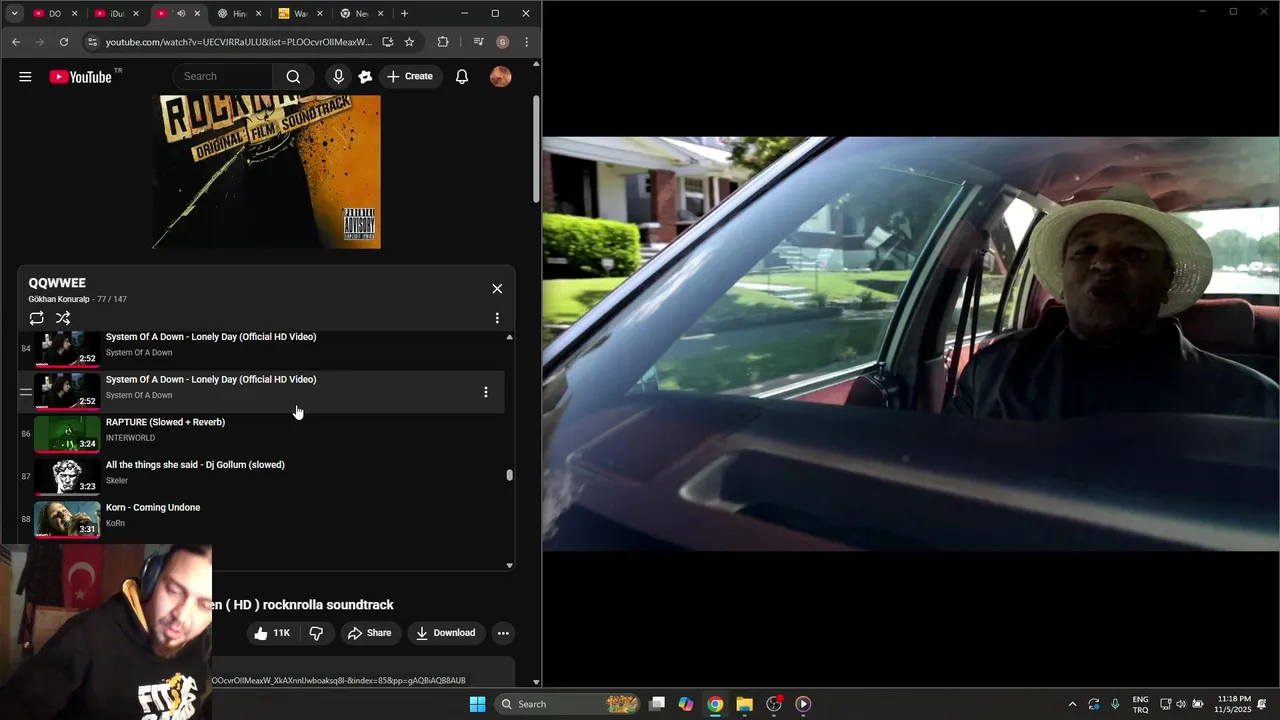Screen dimensions: 1280x720
Task: Click the sparkle icon beside the microphone
Action: (x=366, y=76)
